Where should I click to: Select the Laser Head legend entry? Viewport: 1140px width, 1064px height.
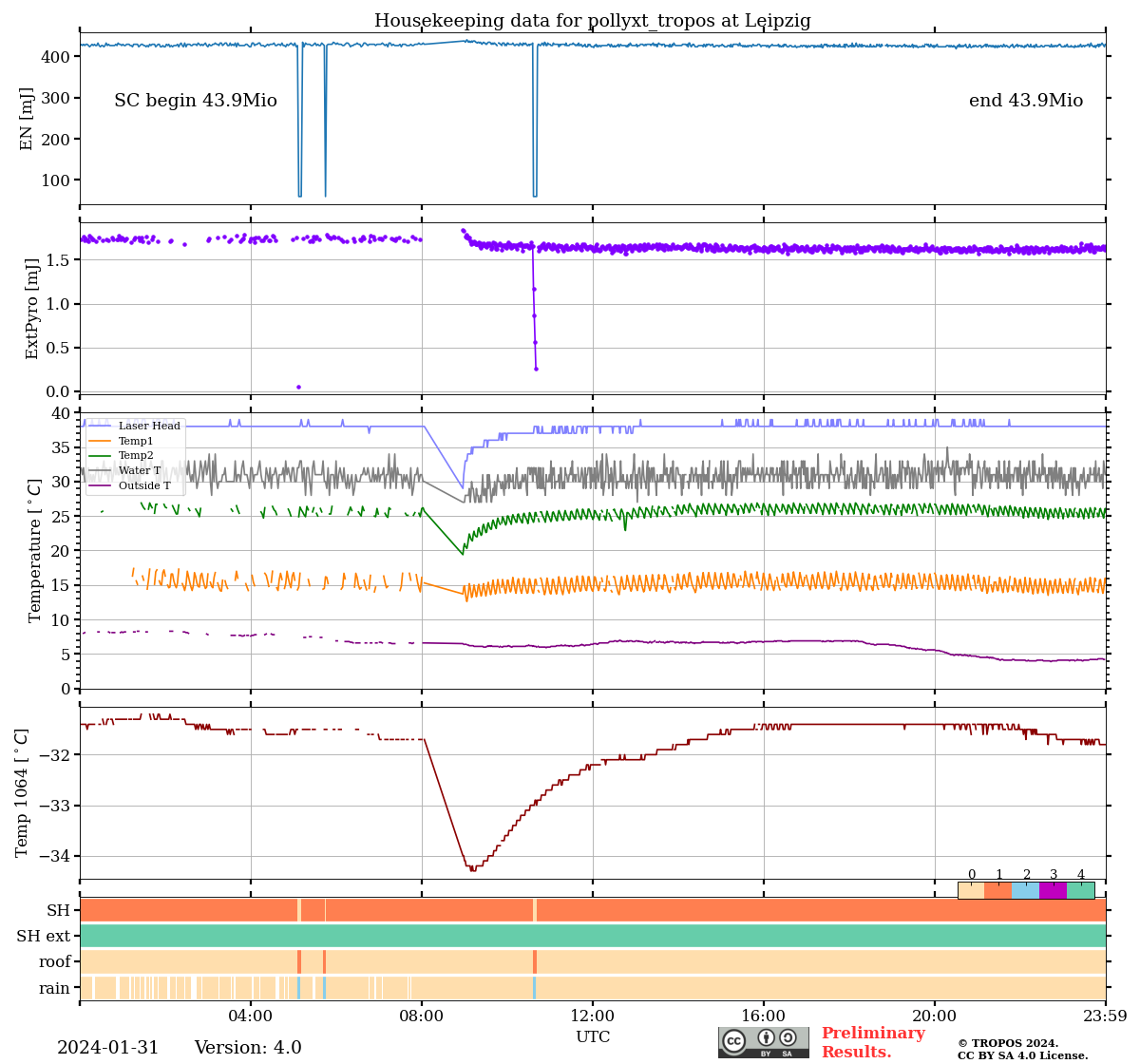click(148, 427)
